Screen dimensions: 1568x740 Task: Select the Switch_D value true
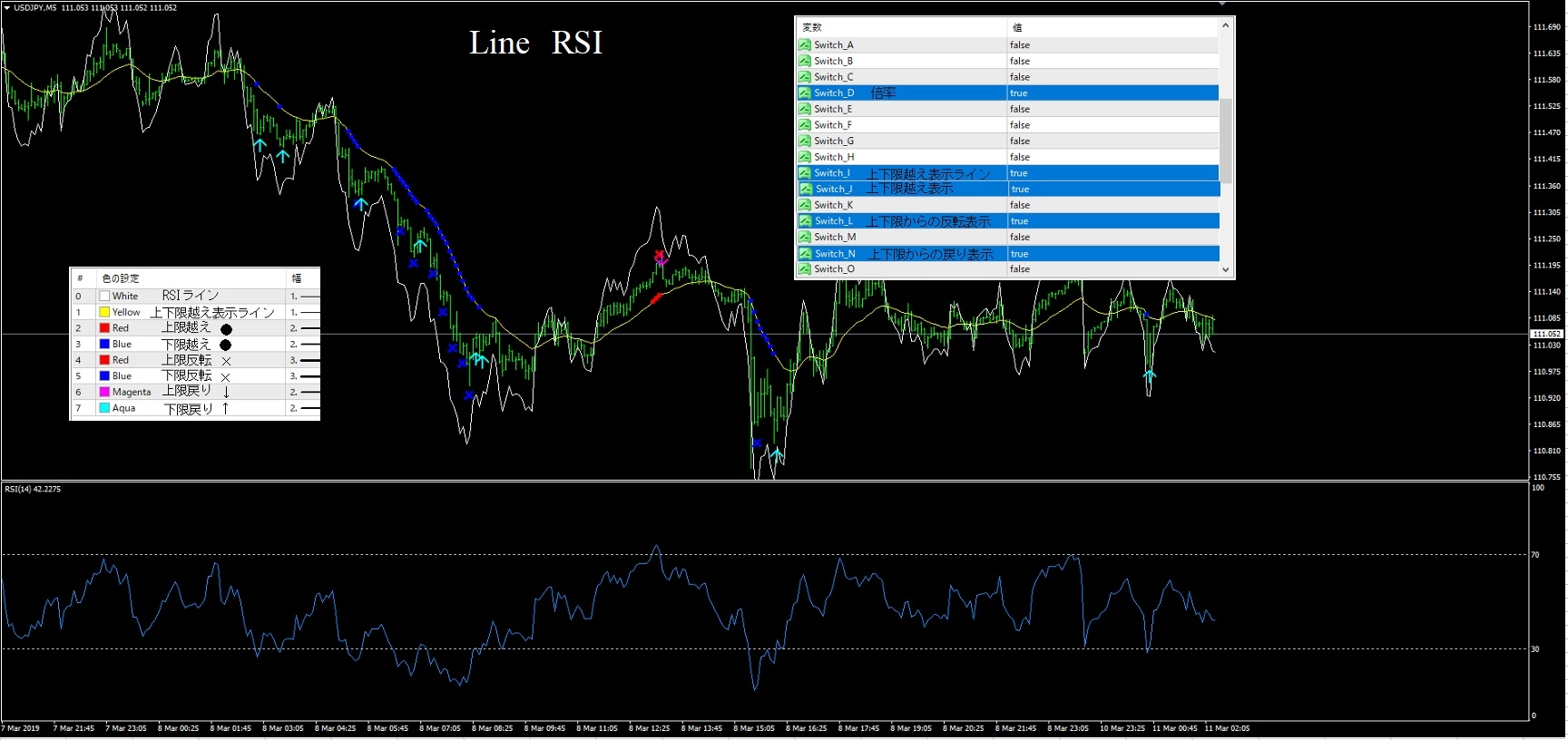point(1019,93)
